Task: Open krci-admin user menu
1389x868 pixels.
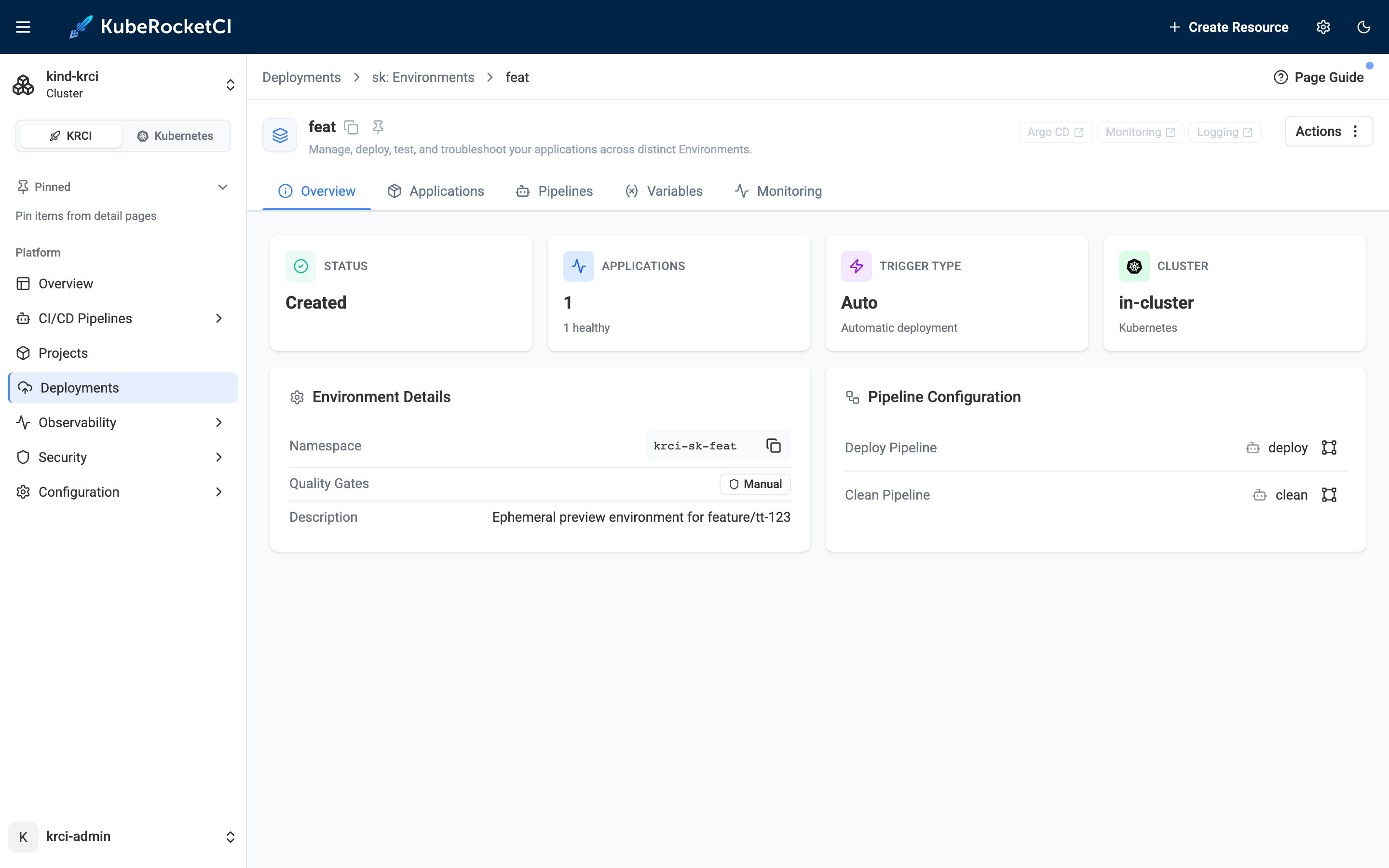Action: [123, 837]
